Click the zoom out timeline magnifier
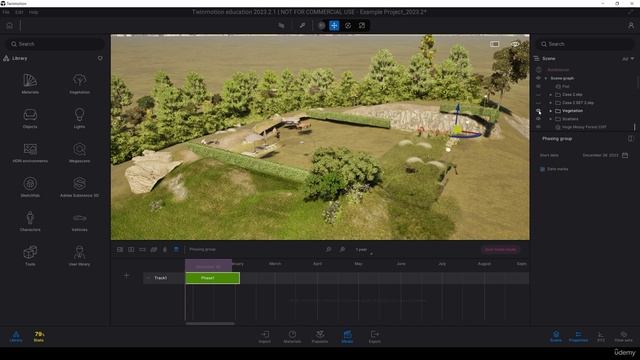Image resolution: width=640 pixels, height=360 pixels. tap(329, 249)
